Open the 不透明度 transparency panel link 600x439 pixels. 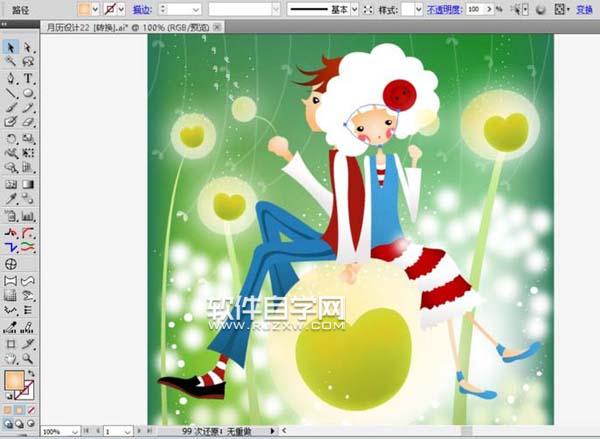tap(444, 10)
